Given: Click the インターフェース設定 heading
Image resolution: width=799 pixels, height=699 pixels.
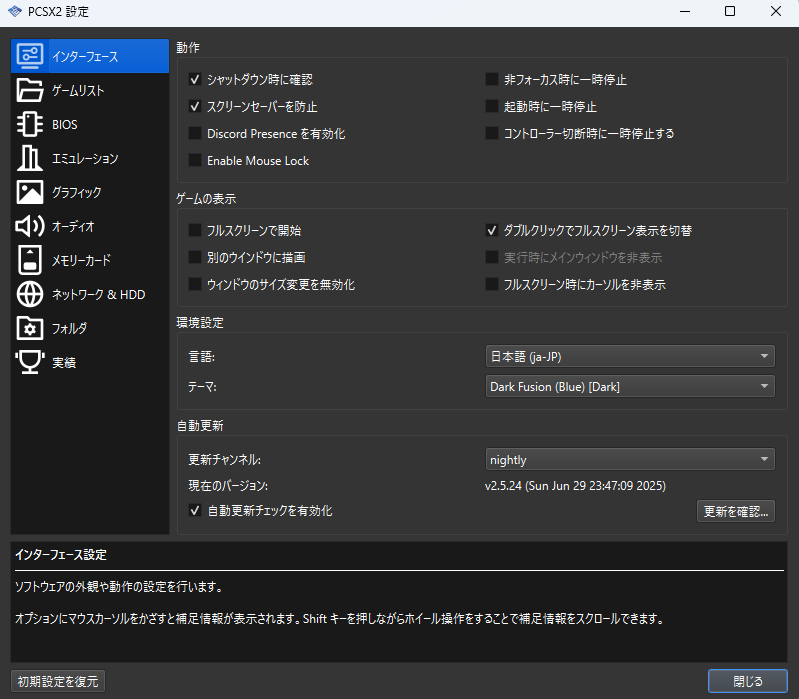Looking at the screenshot, I should pyautogui.click(x=61, y=554).
